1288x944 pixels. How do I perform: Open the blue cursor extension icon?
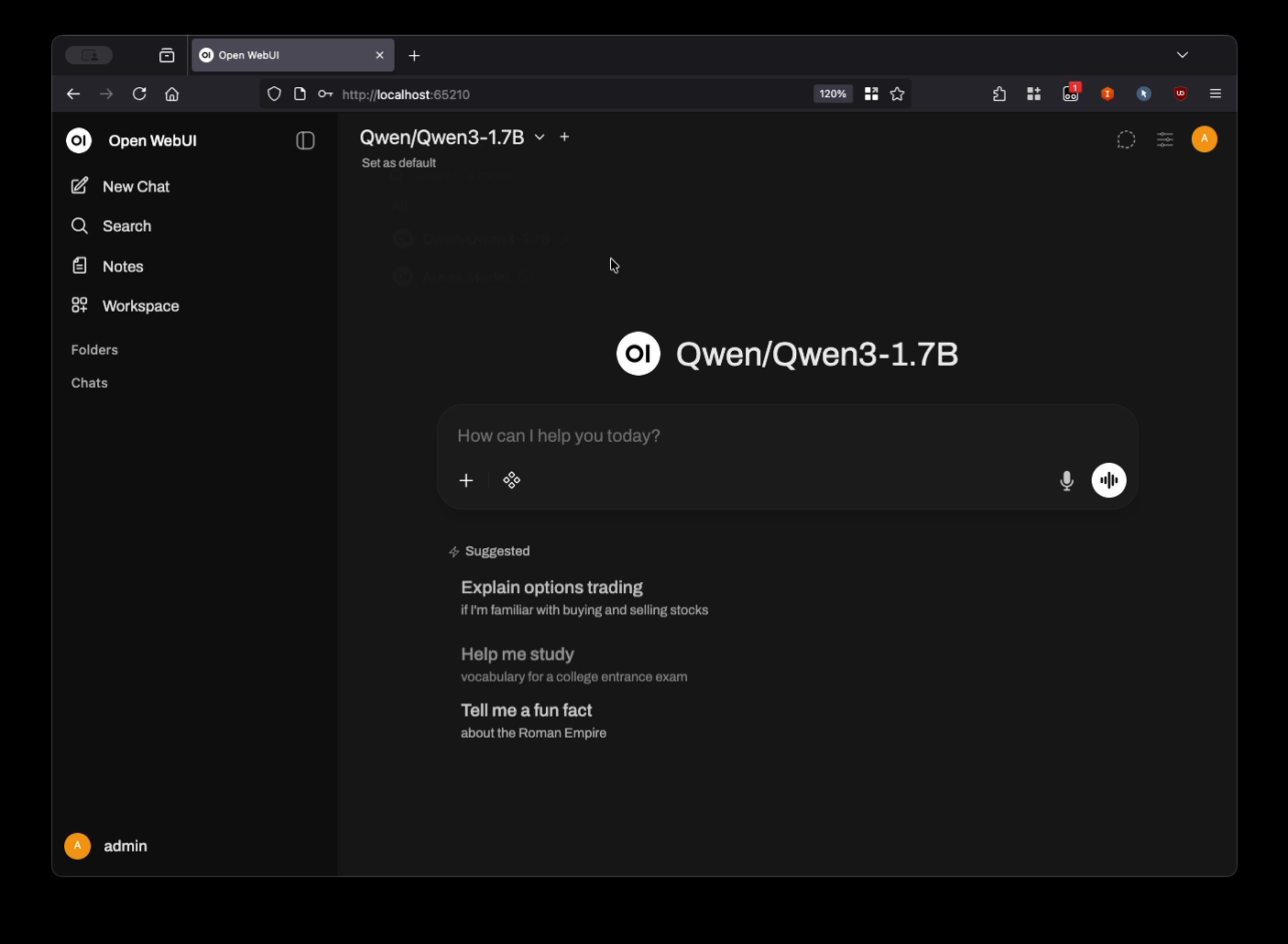1144,93
